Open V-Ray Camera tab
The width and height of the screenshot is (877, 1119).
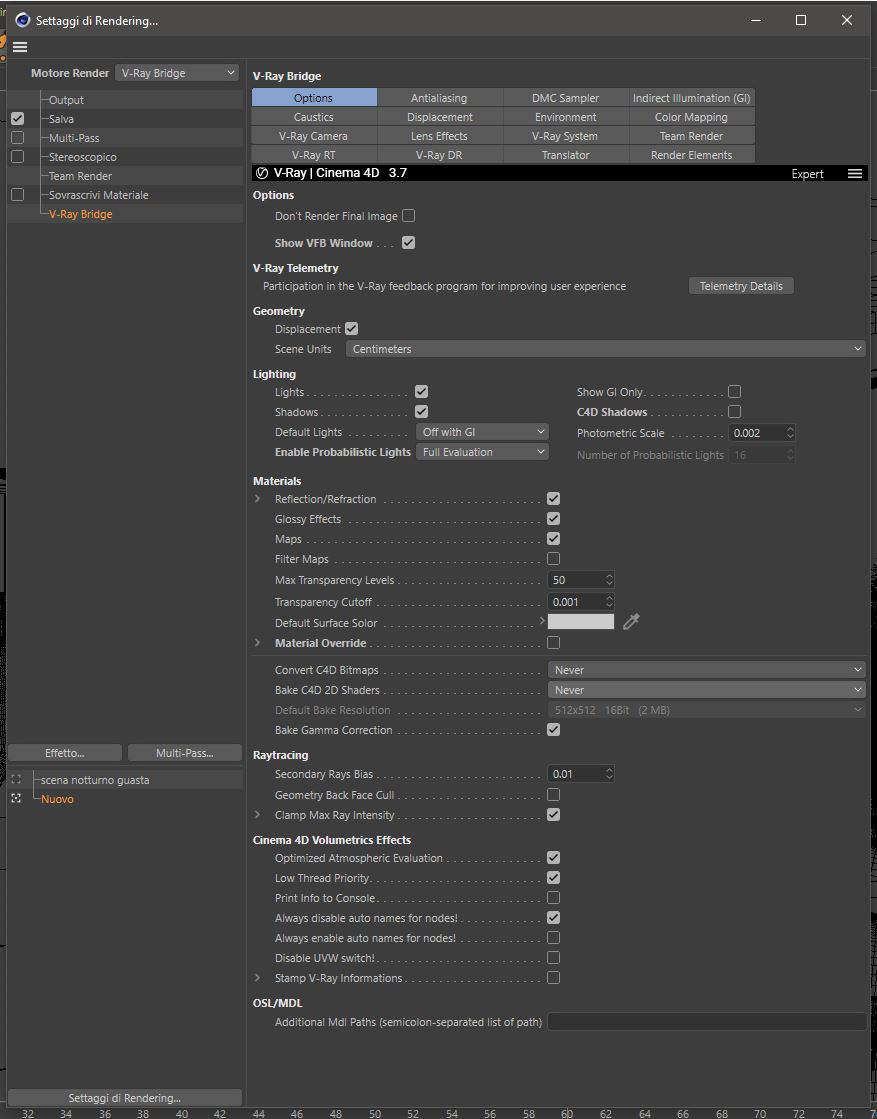point(313,136)
